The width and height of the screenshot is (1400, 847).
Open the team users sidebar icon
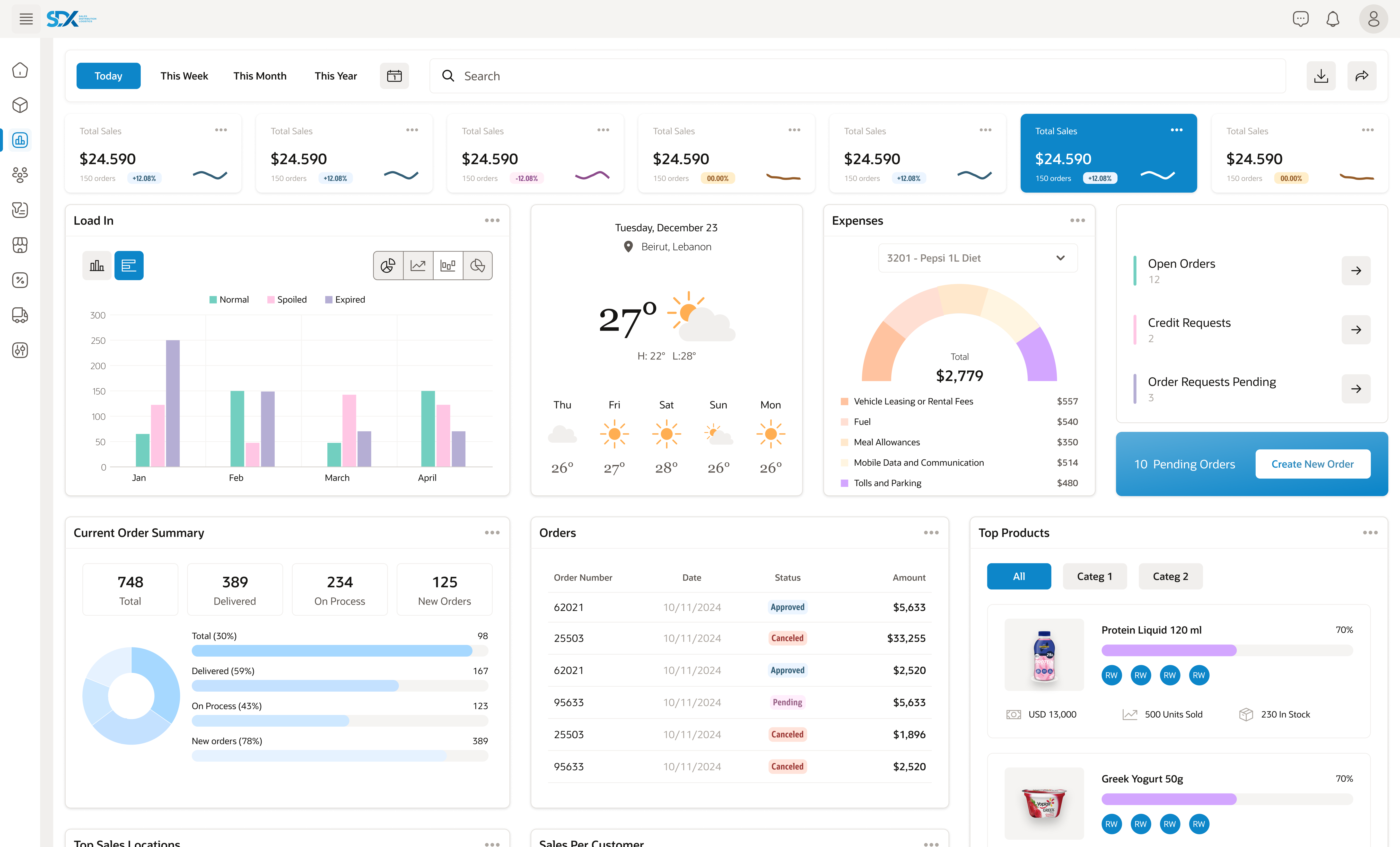point(20,175)
